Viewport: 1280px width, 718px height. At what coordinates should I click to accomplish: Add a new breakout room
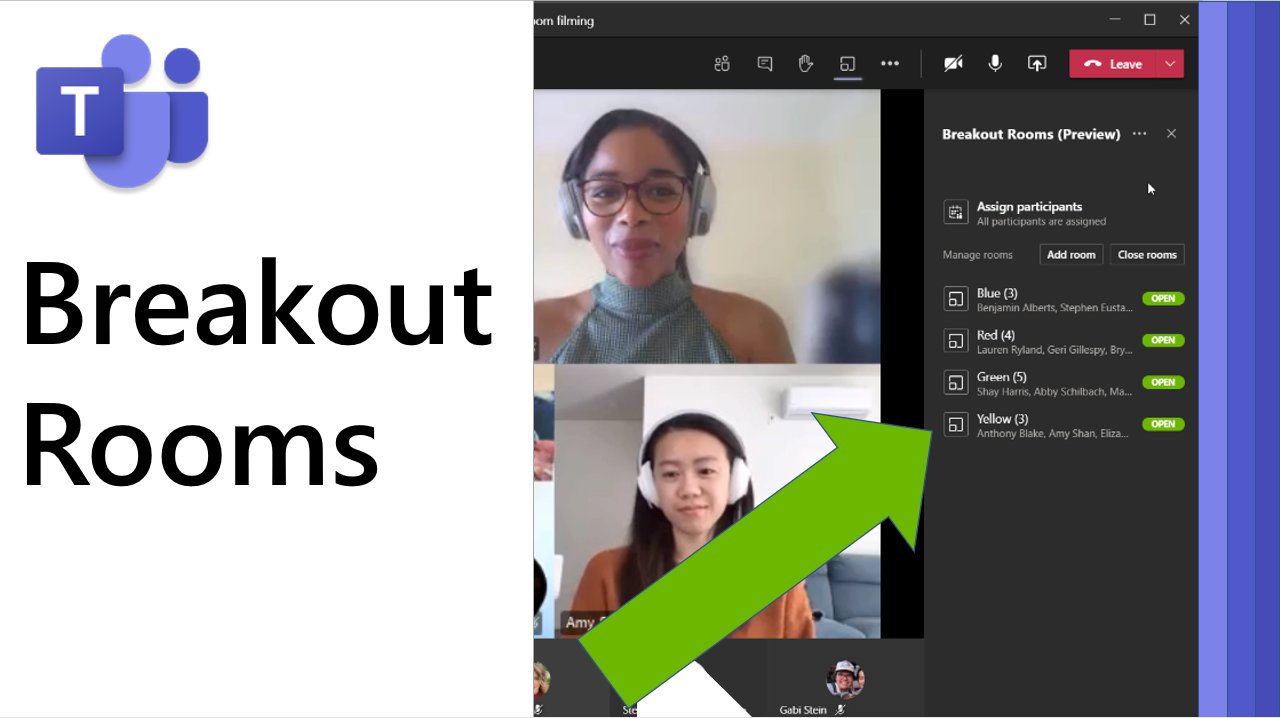(x=1071, y=255)
